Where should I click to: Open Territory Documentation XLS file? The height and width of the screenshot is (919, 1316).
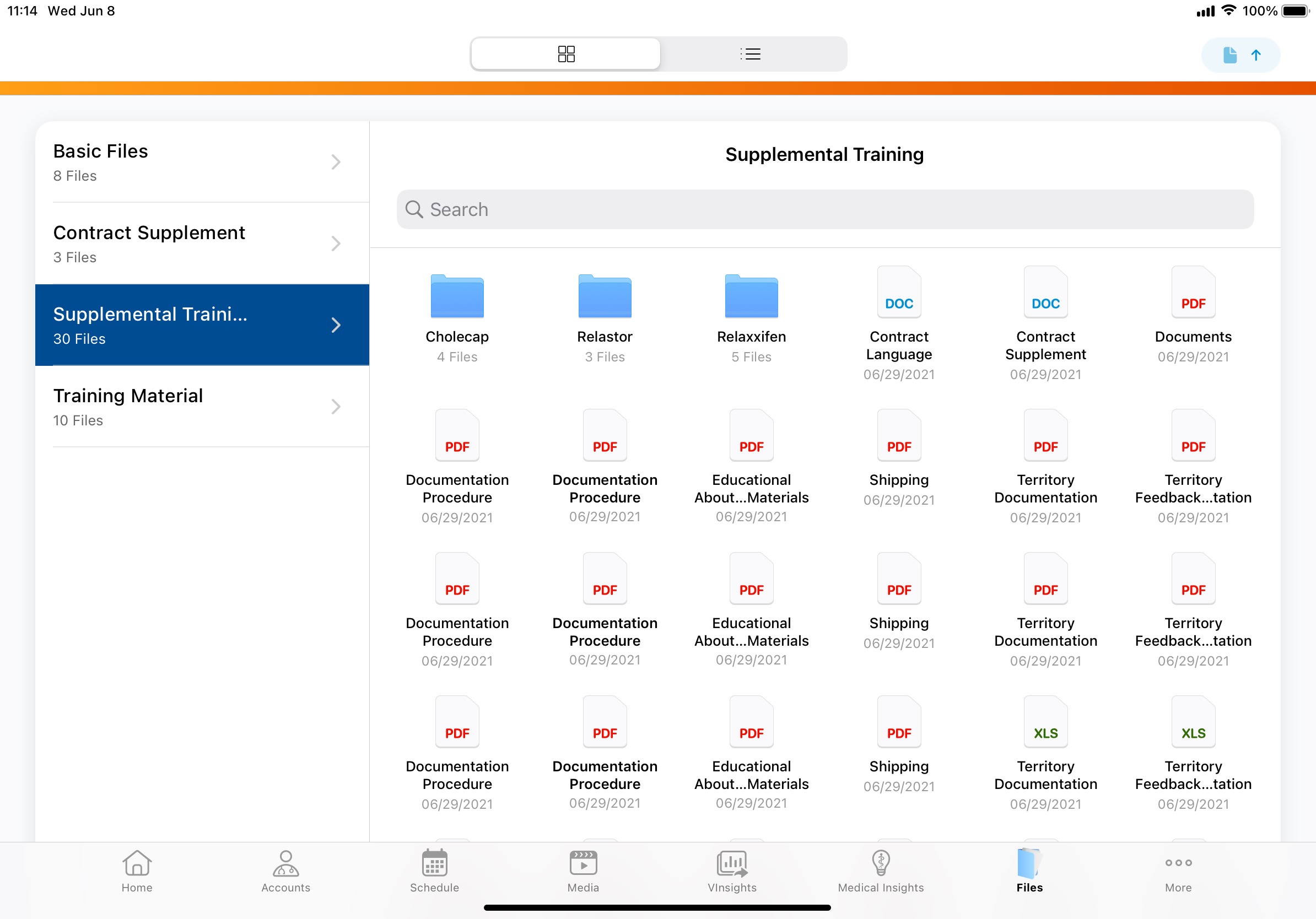pos(1045,723)
